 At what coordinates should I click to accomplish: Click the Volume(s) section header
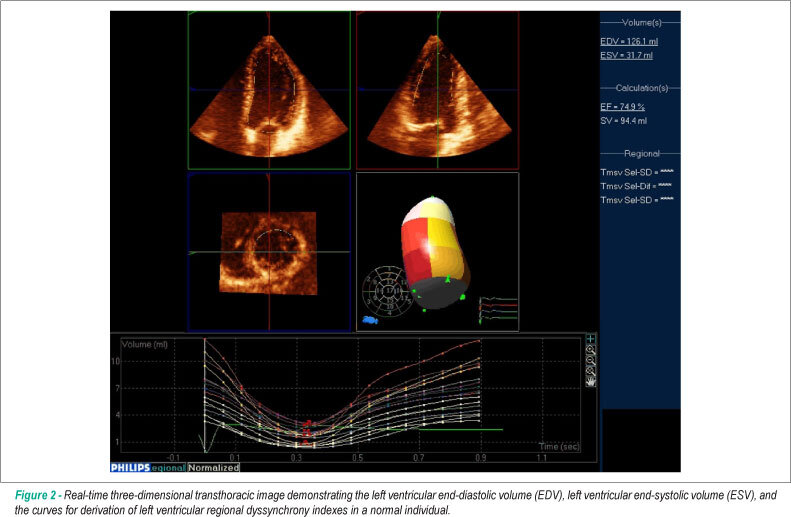pos(641,23)
